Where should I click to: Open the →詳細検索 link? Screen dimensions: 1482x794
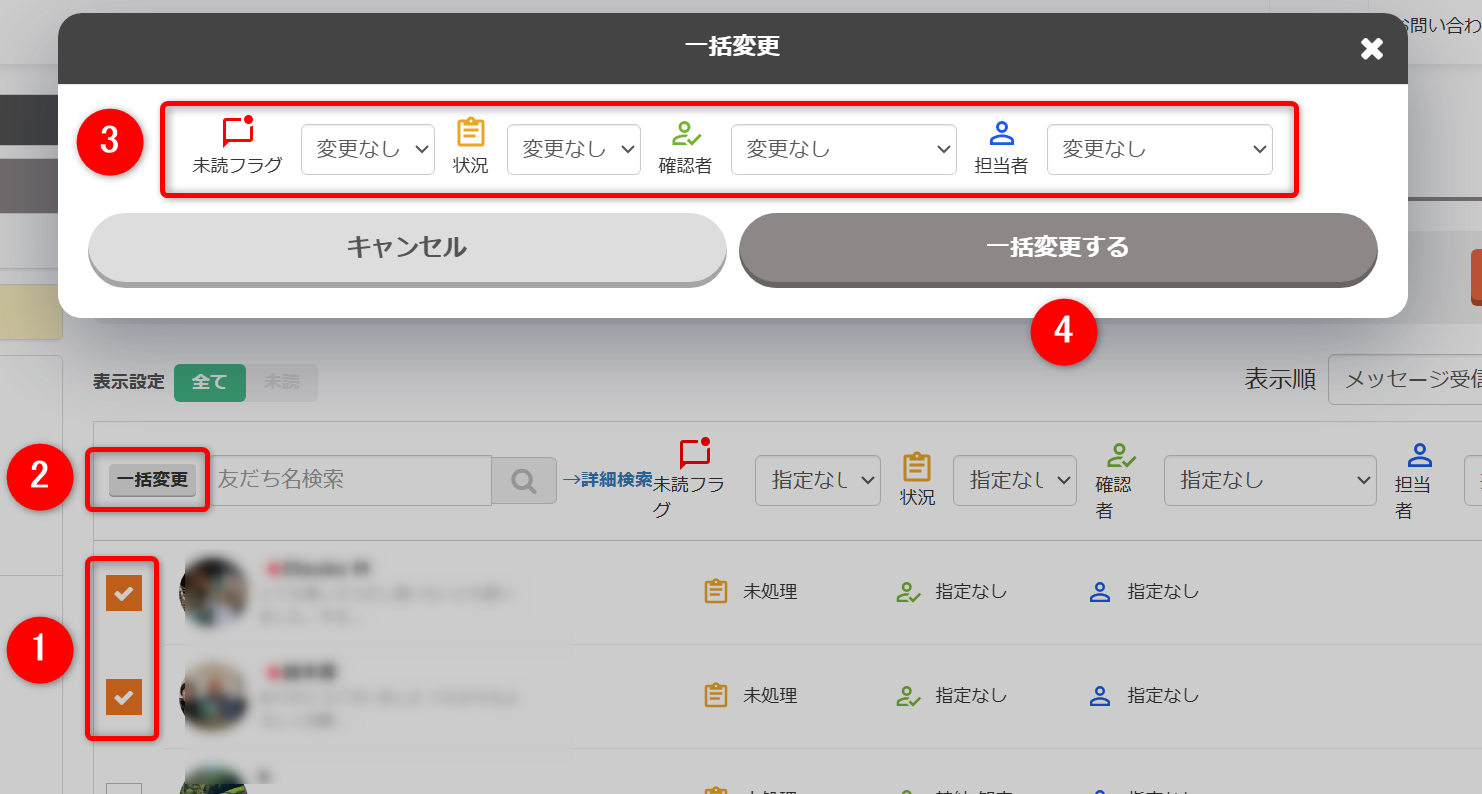[607, 480]
